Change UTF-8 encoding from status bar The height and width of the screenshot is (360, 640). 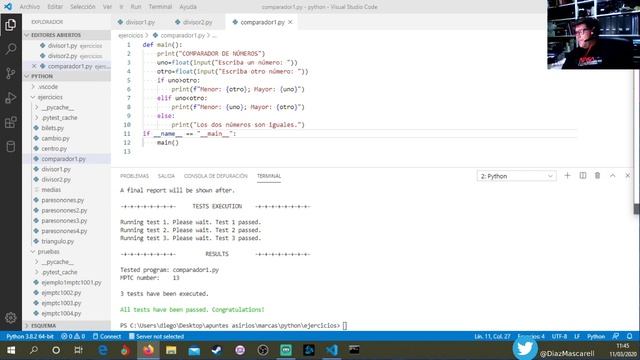(559, 336)
